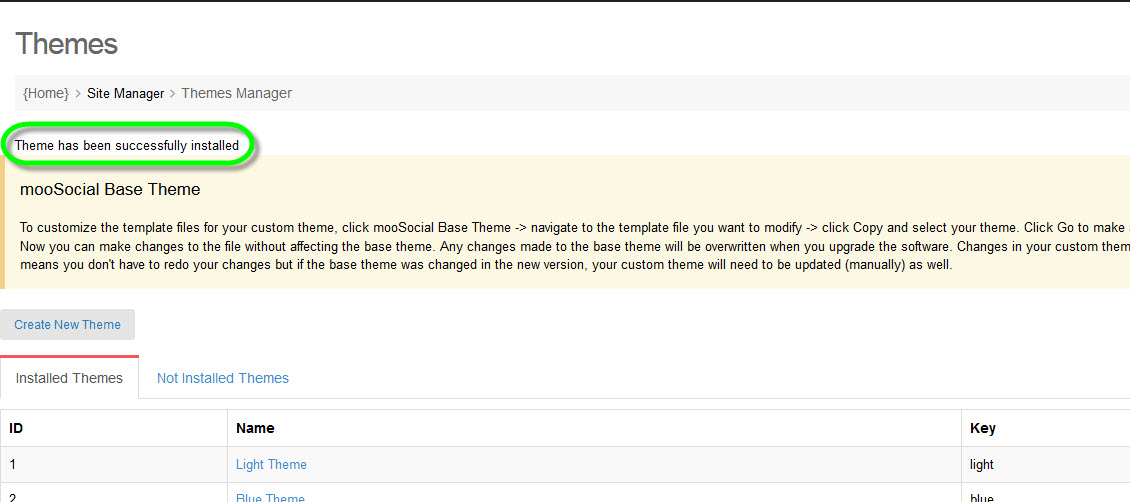Click the Themes page title
Viewport: 1130px width, 502px height.
pyautogui.click(x=66, y=44)
